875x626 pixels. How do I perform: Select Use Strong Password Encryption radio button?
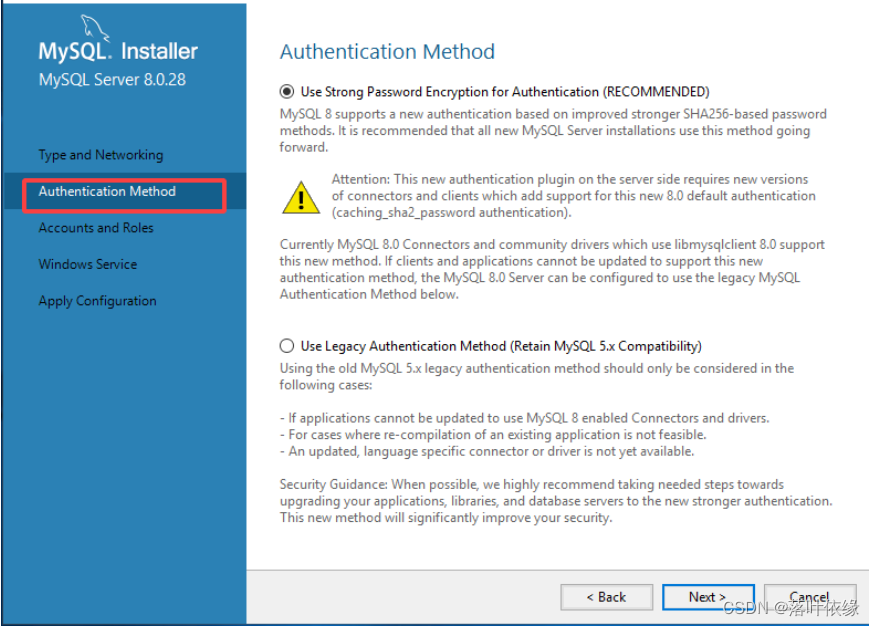[x=287, y=92]
